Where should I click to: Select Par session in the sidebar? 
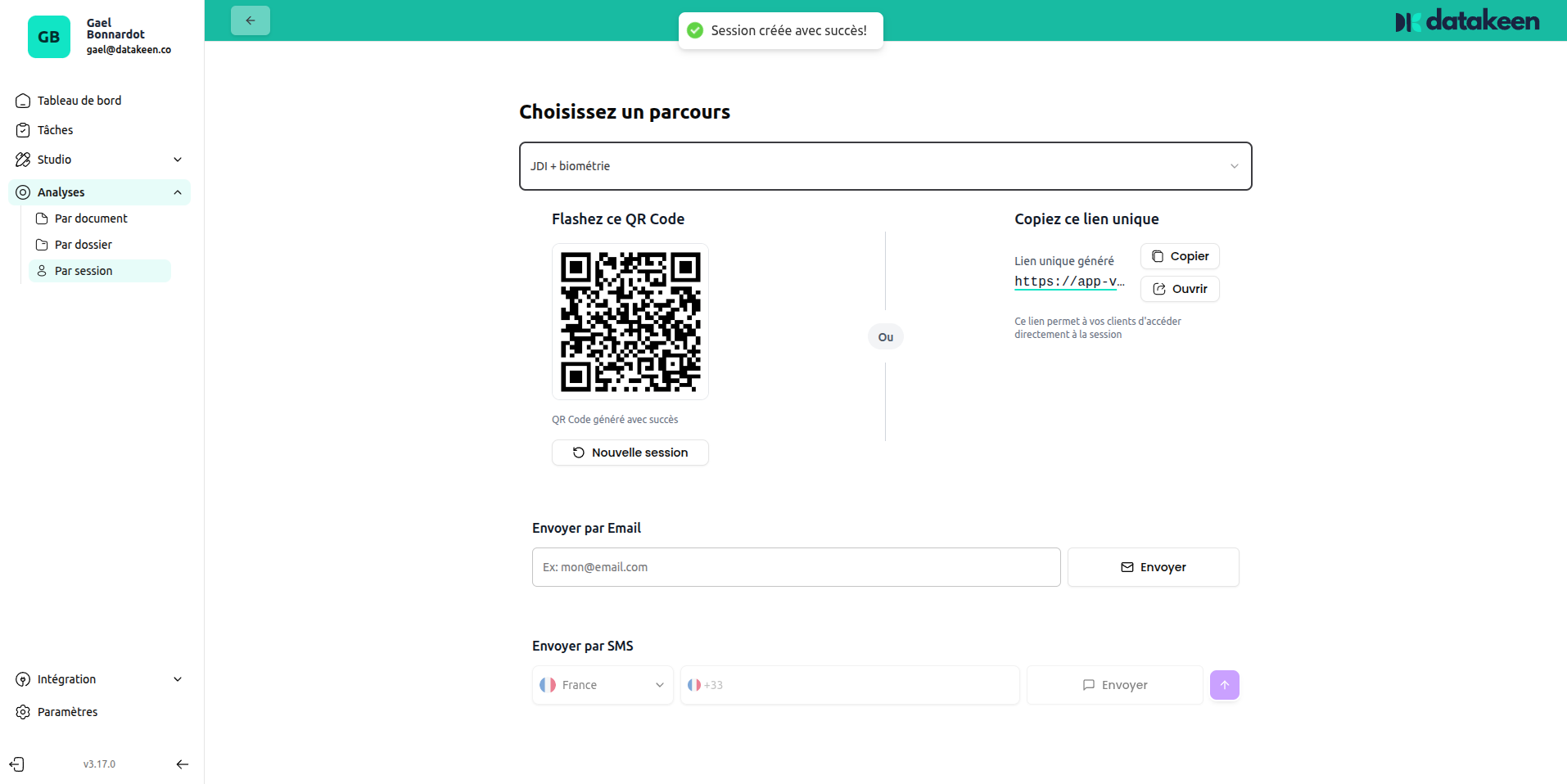coord(83,270)
